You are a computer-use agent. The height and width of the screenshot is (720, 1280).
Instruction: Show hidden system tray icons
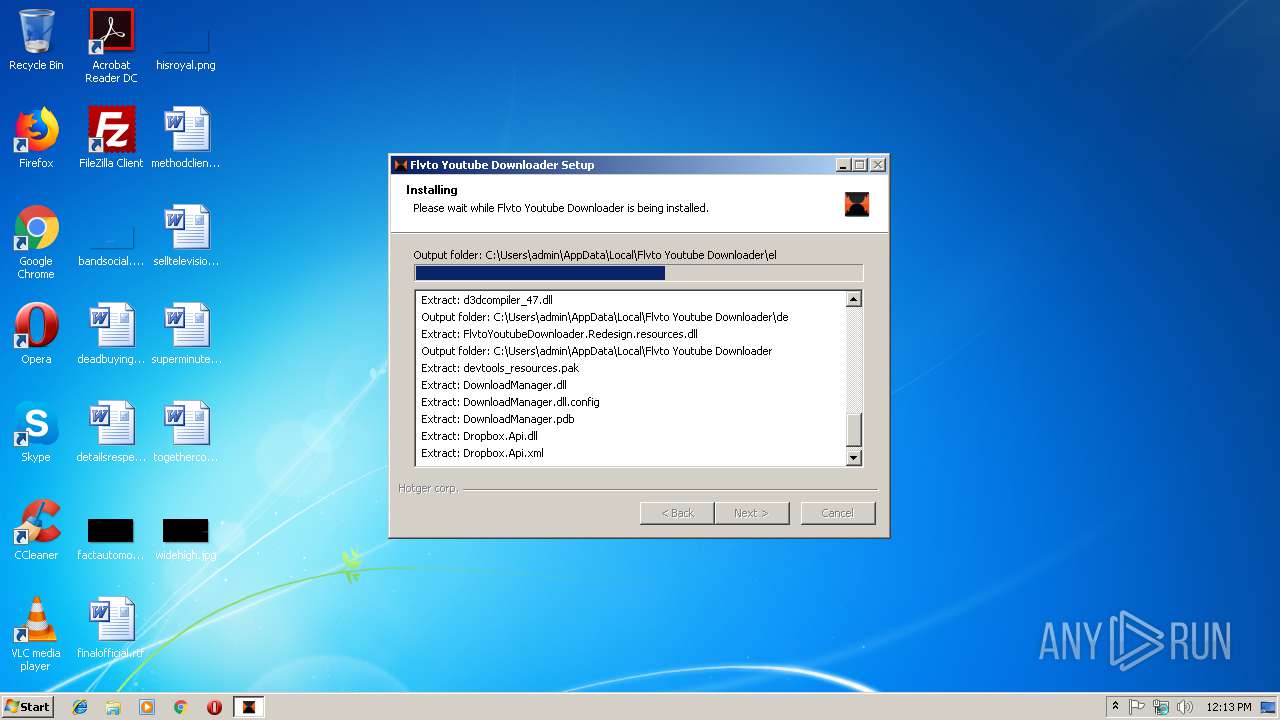(1115, 707)
